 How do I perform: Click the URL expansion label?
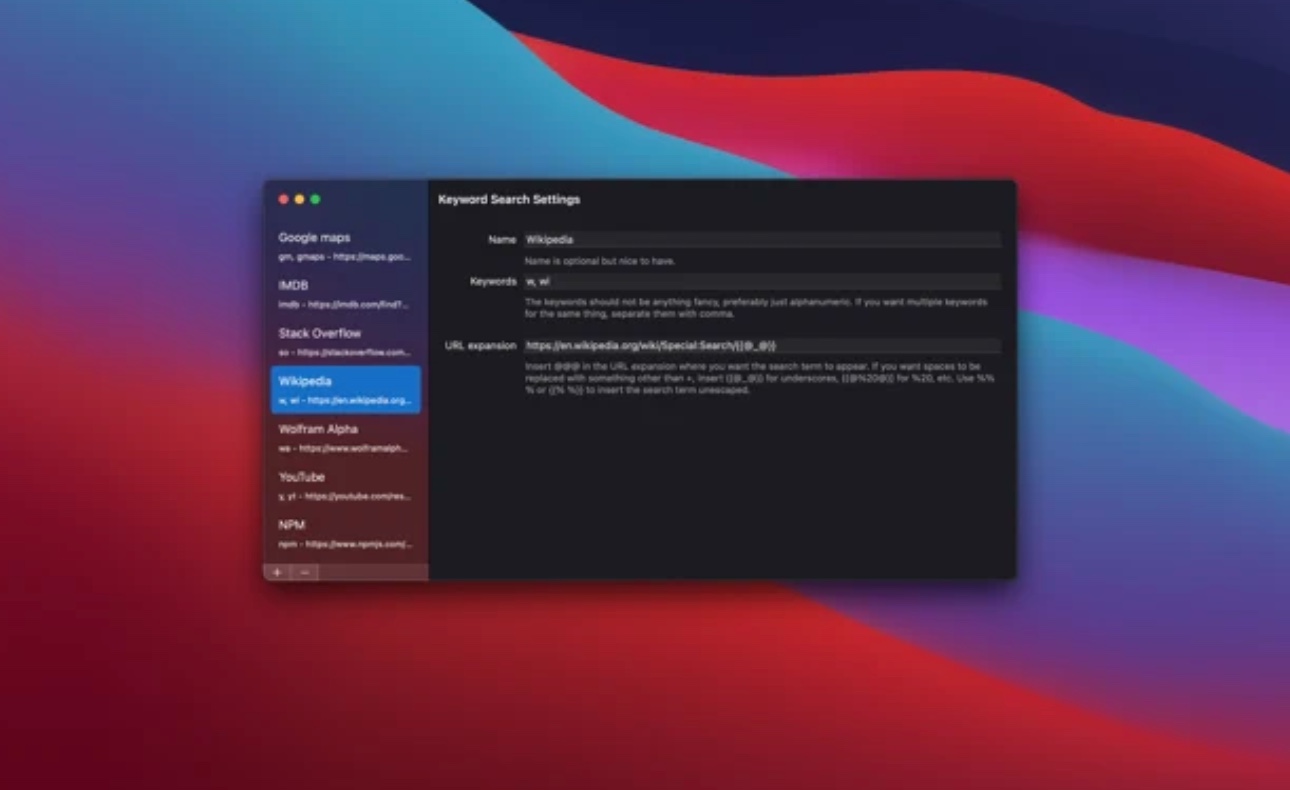pos(480,346)
